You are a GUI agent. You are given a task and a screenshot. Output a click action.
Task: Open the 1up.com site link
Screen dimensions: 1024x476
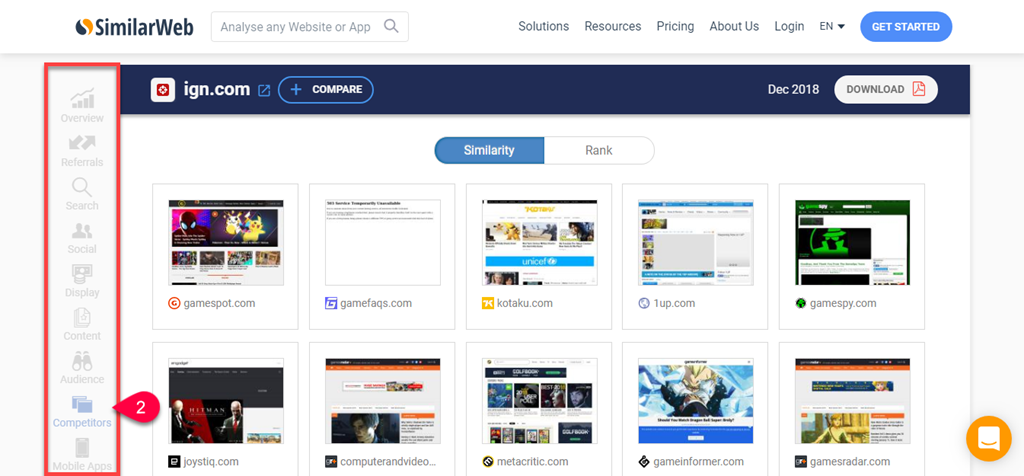674,304
